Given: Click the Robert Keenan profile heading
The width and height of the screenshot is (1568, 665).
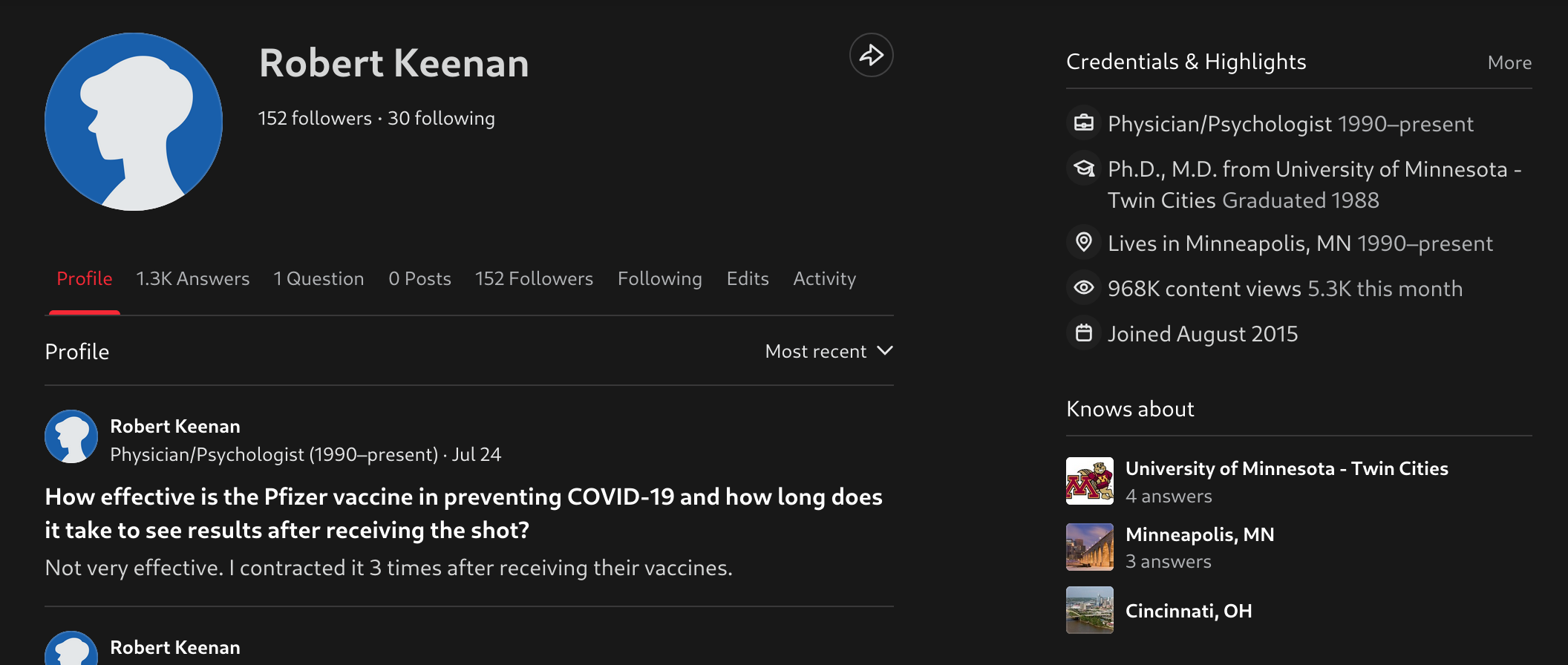Looking at the screenshot, I should click(x=394, y=63).
